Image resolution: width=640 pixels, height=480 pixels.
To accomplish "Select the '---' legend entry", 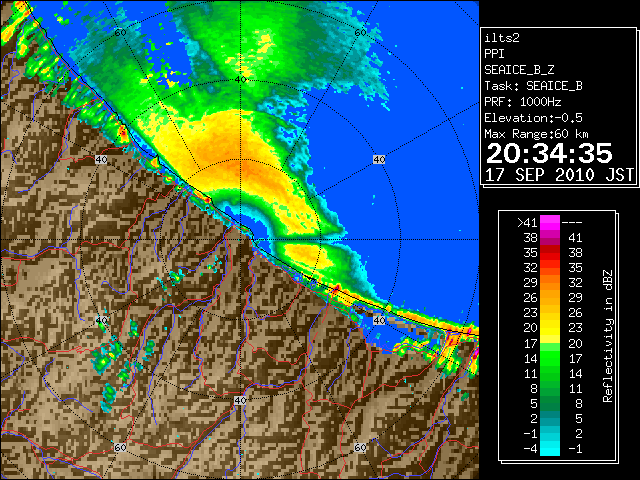I will coord(572,223).
